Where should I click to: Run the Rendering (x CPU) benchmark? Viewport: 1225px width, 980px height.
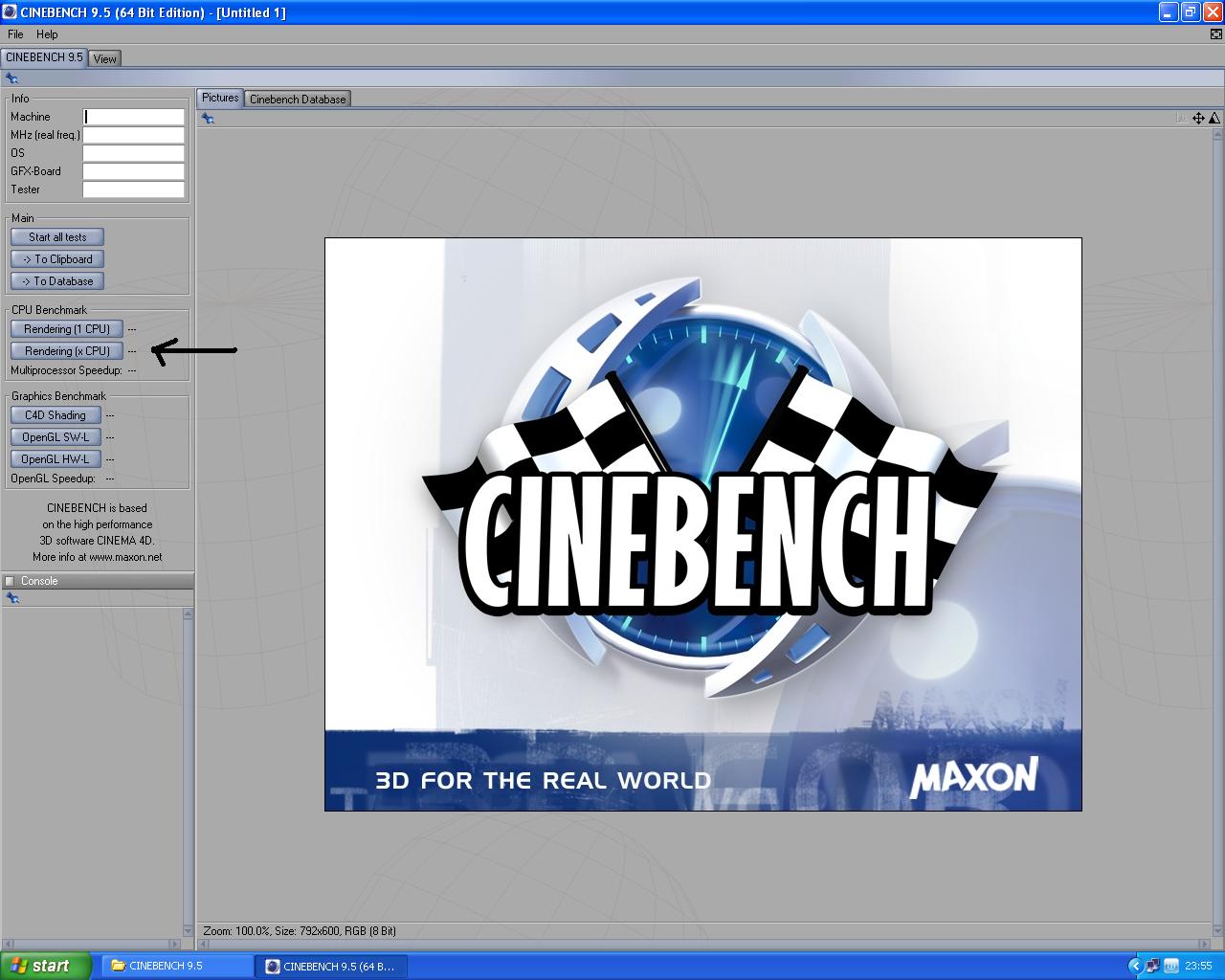[x=67, y=351]
